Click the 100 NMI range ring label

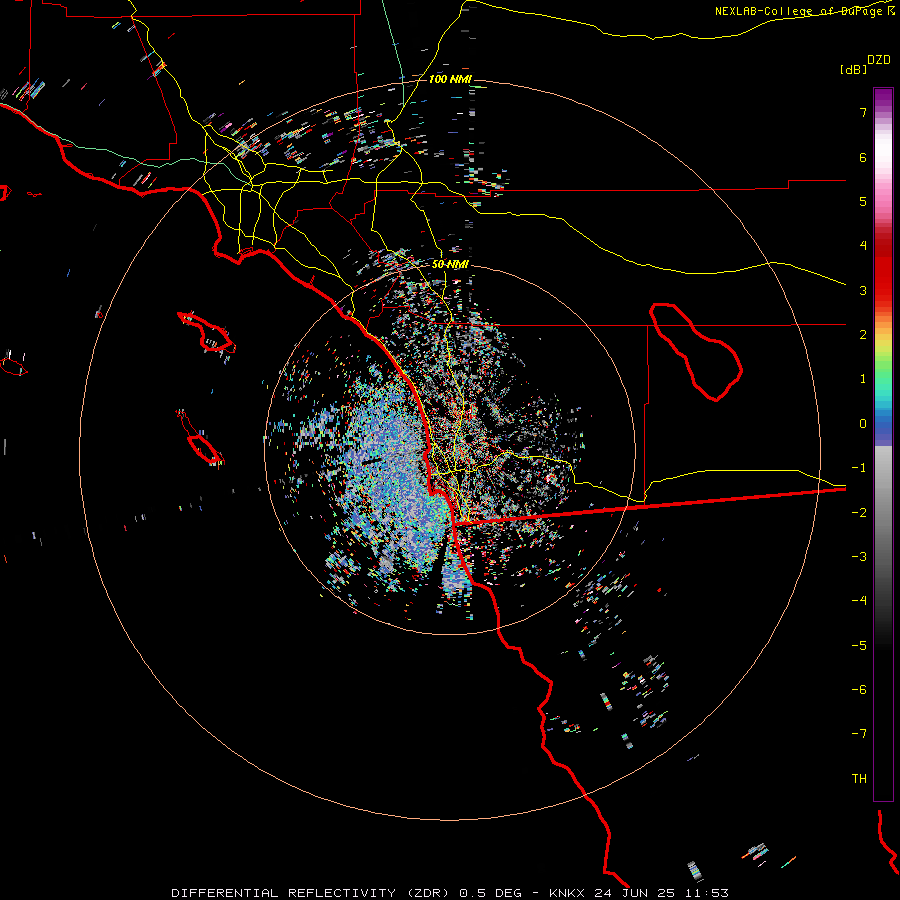450,79
